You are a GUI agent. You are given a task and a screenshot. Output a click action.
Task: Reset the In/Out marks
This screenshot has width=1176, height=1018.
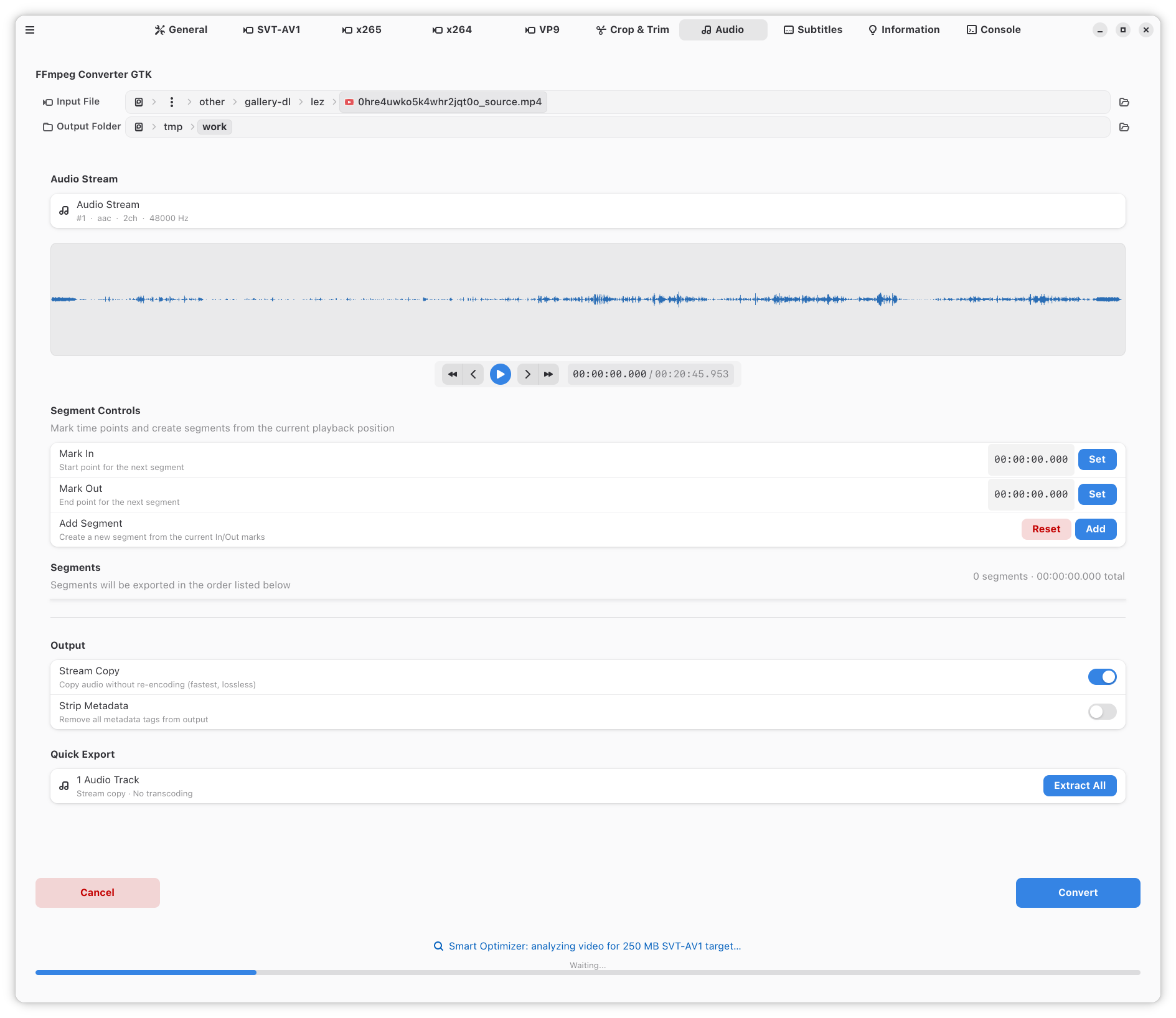[x=1046, y=529]
